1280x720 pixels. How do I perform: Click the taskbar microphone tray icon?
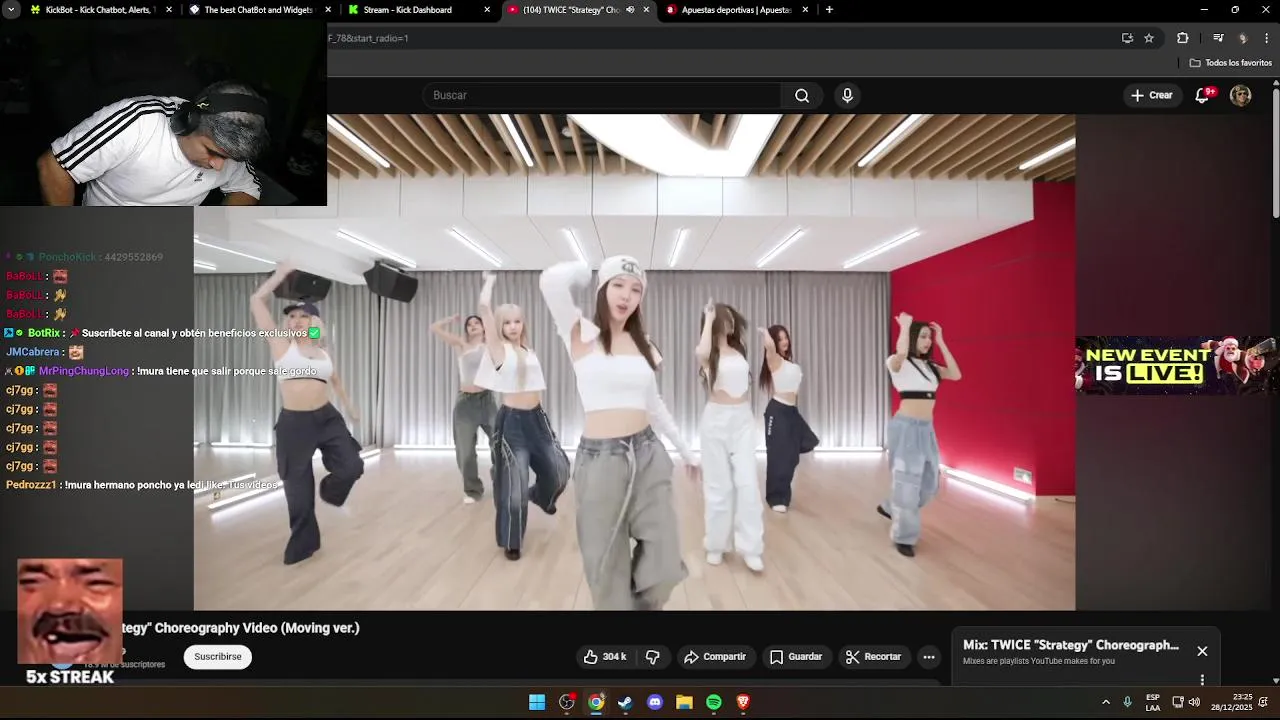(x=1128, y=702)
